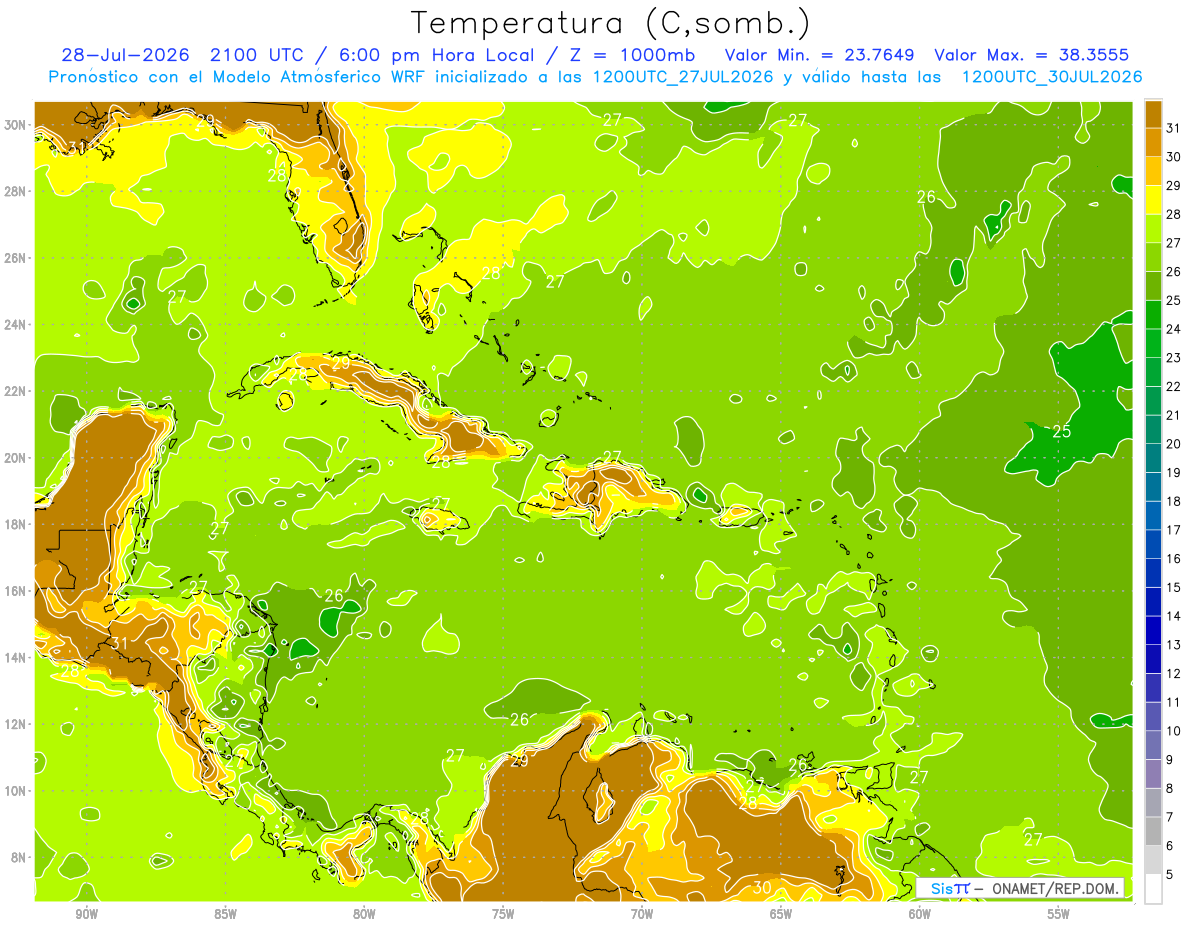Viewport: 1200px width, 927px height.
Task: Click the color bar segment between 28 and 29
Action: pyautogui.click(x=1153, y=199)
